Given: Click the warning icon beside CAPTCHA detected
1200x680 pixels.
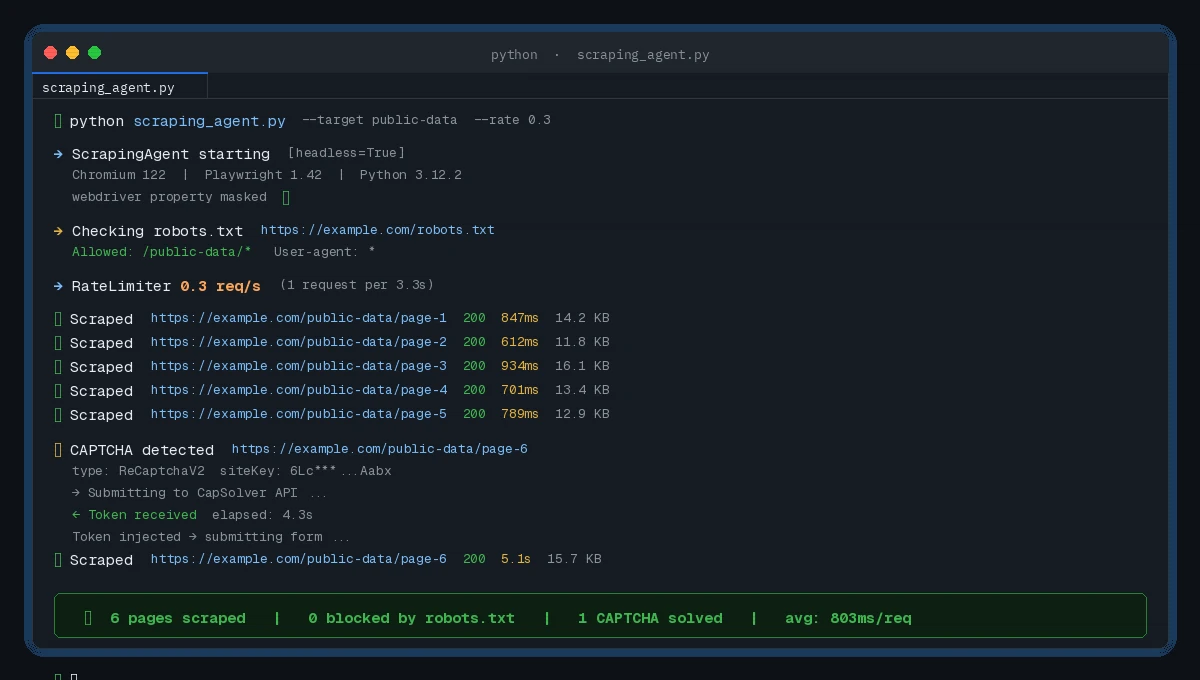Looking at the screenshot, I should [58, 450].
